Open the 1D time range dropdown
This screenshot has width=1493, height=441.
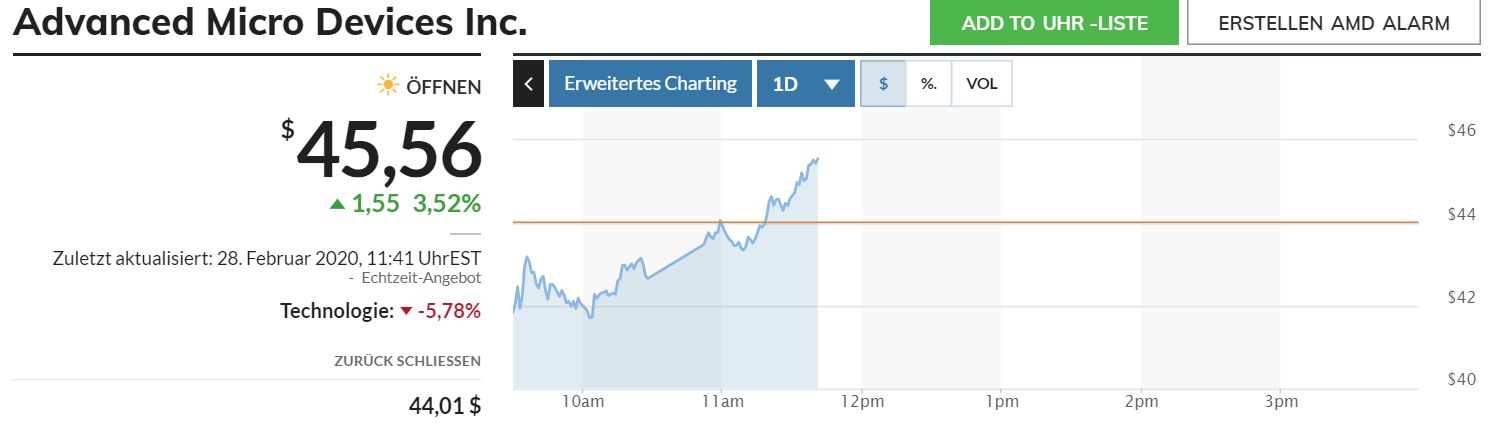[x=805, y=84]
